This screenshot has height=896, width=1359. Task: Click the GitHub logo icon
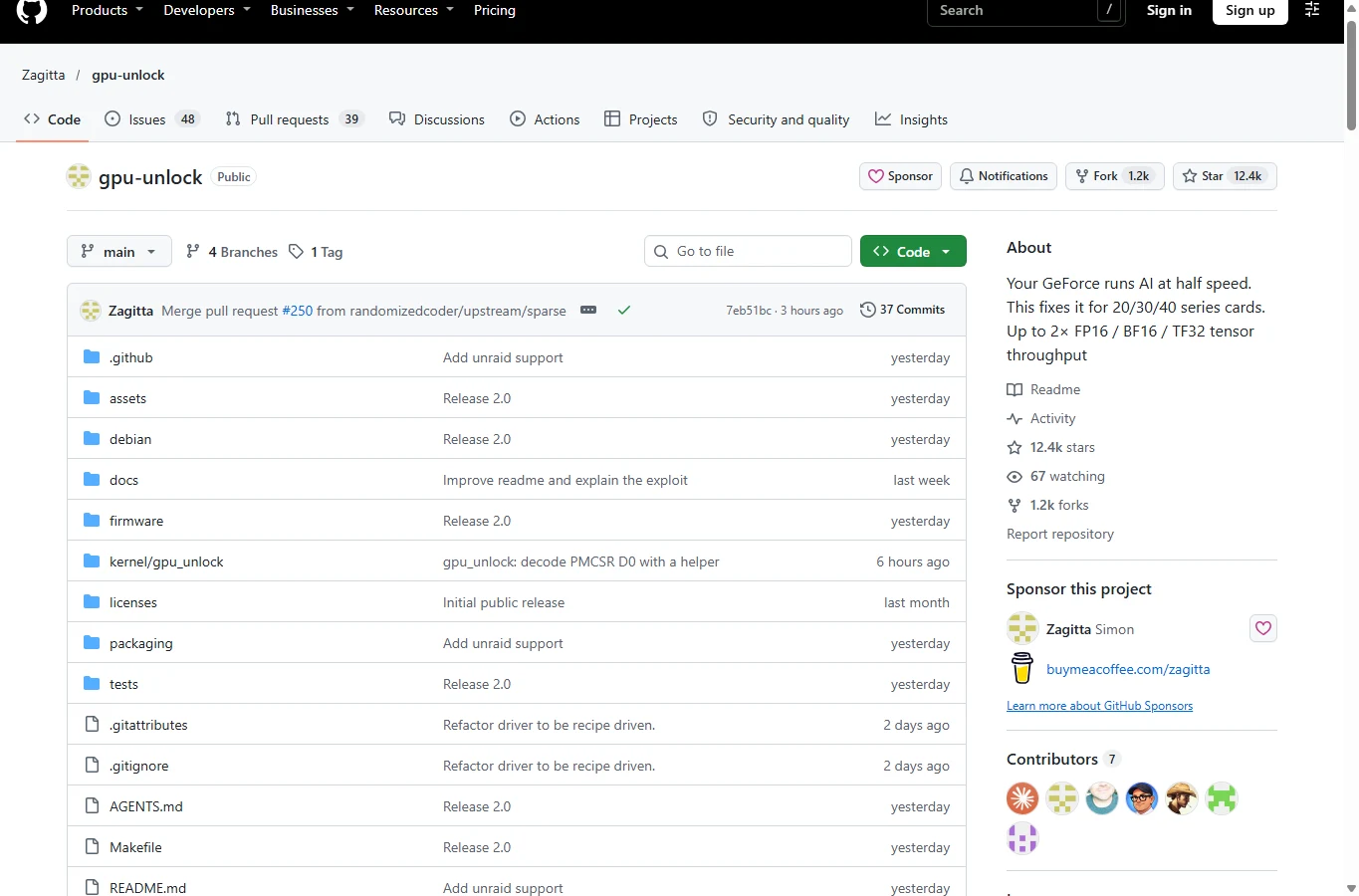pos(32,10)
